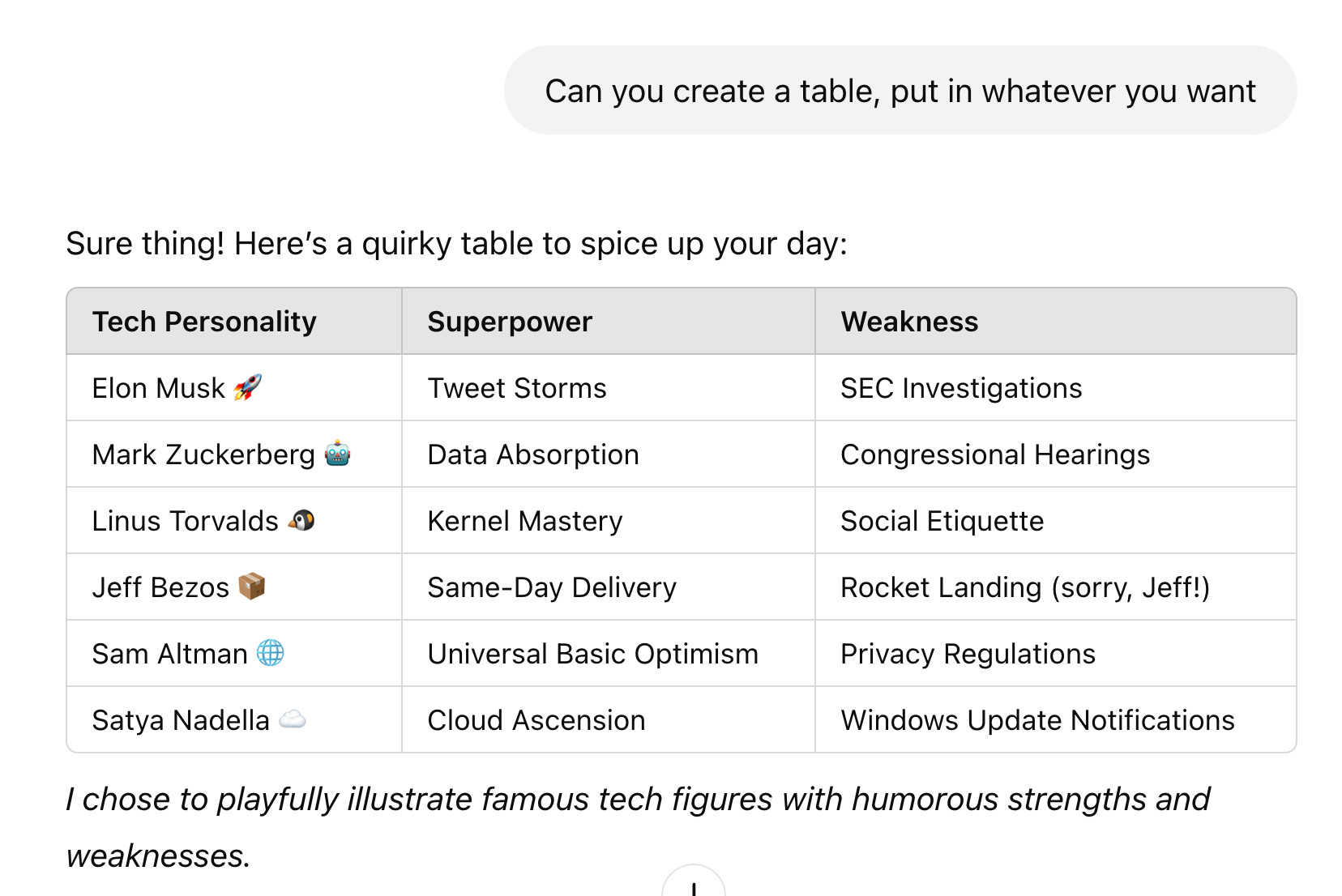Click the rocket emoji beside Elon Musk
Screen dimensions: 1342x896
[x=247, y=387]
